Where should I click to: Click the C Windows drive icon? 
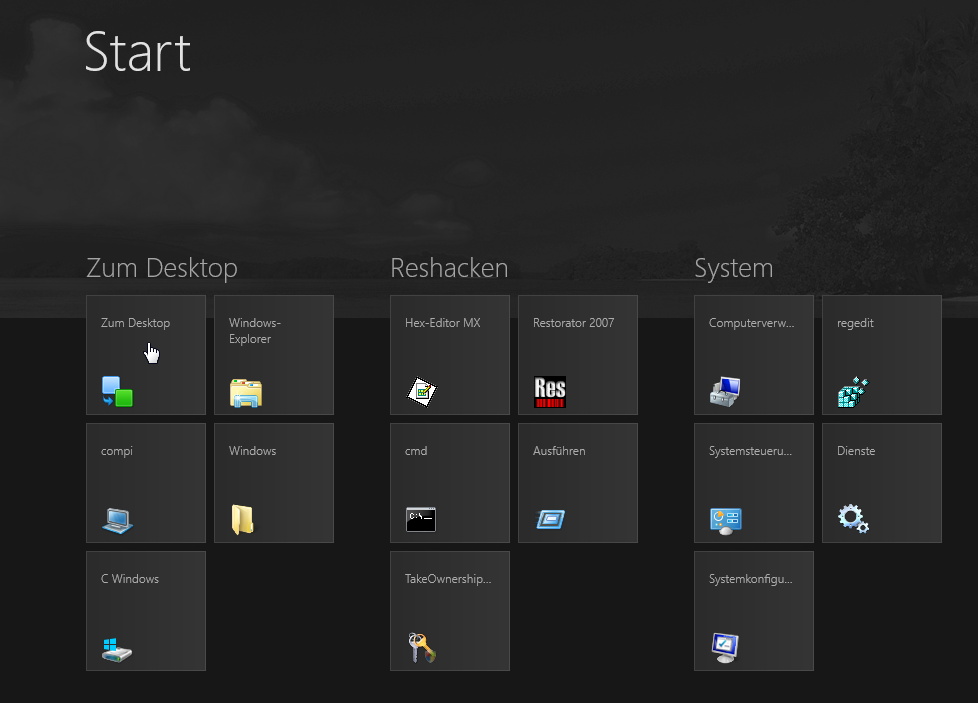117,649
